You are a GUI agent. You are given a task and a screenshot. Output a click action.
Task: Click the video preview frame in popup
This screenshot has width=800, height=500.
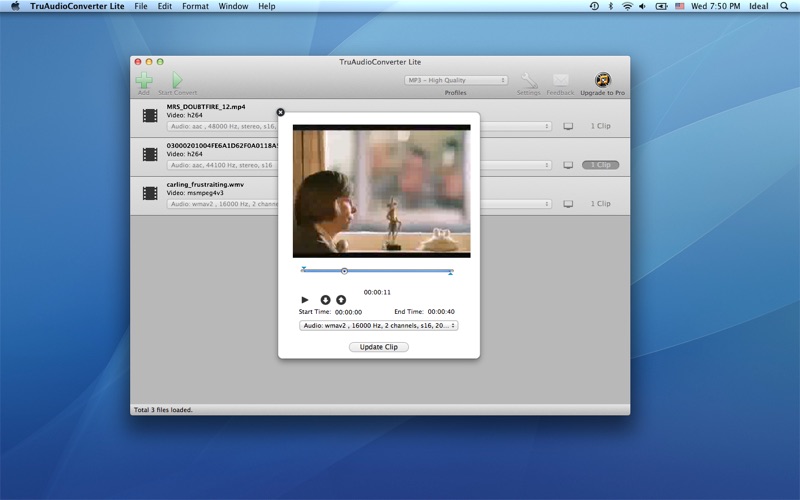click(x=382, y=191)
